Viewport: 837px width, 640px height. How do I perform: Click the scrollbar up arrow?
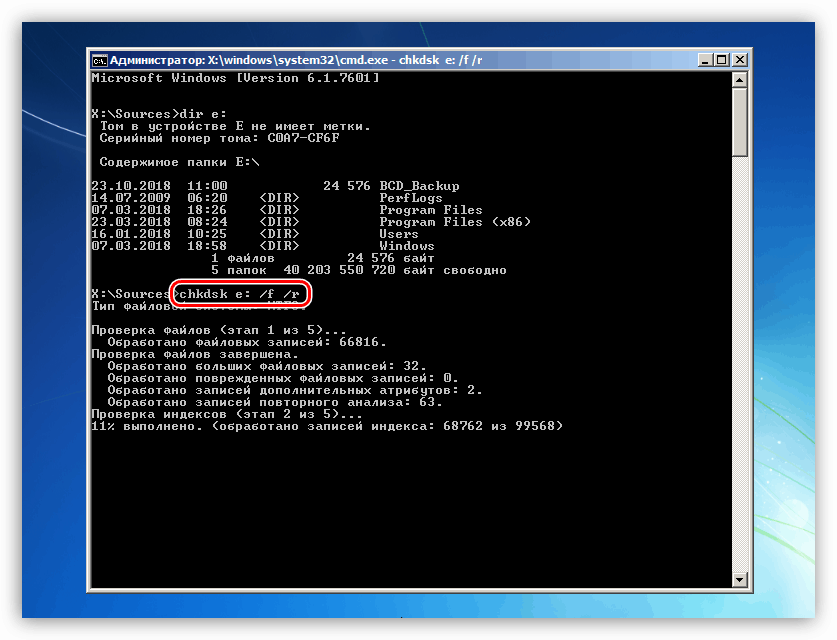[x=739, y=80]
